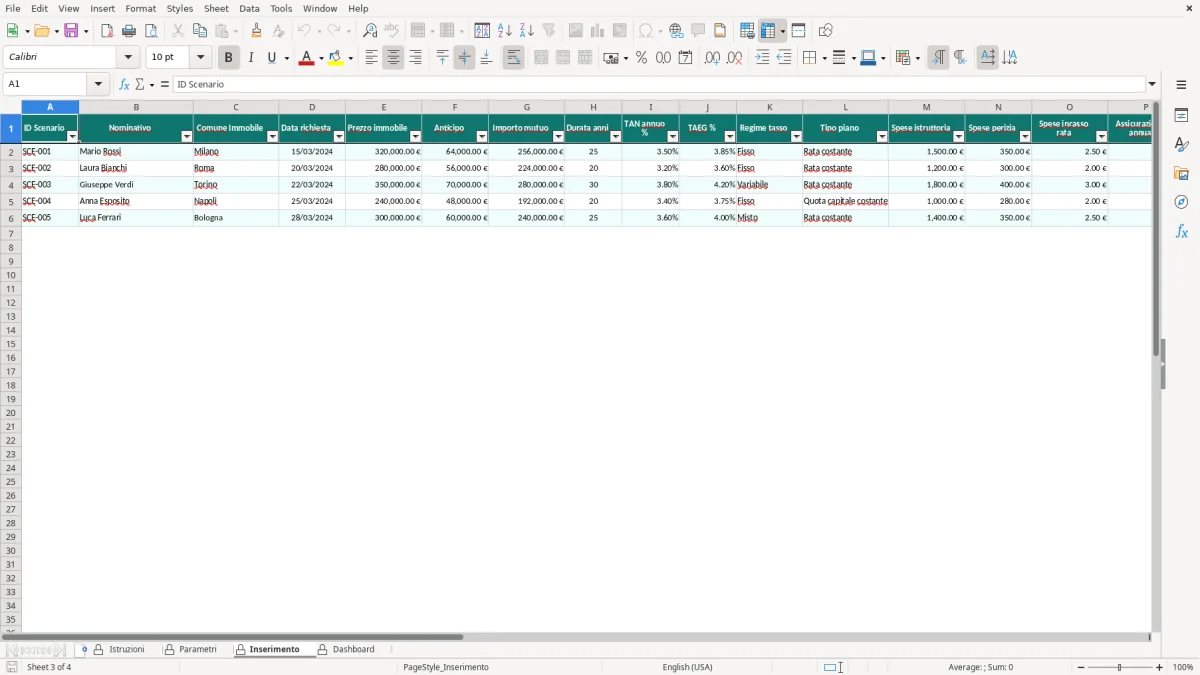Click the Copy icon
This screenshot has width=1200, height=675.
(200, 31)
